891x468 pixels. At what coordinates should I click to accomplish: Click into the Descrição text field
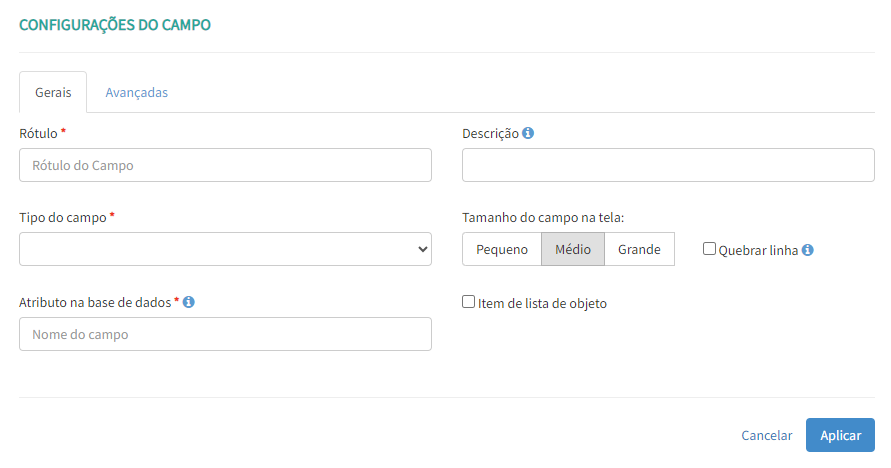click(x=668, y=165)
